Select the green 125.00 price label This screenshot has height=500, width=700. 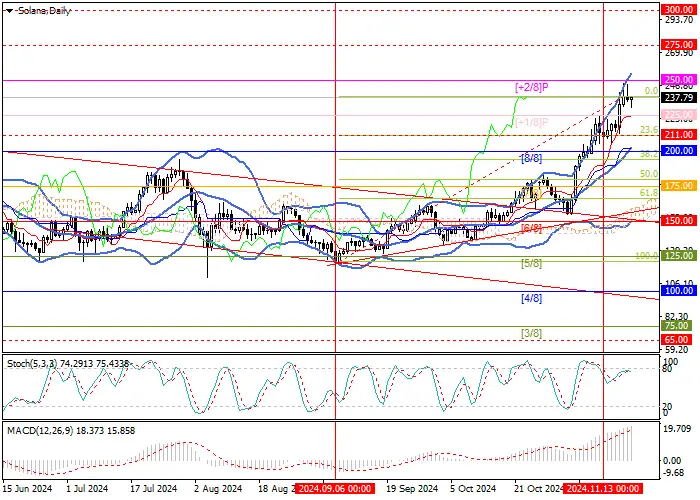pos(678,255)
